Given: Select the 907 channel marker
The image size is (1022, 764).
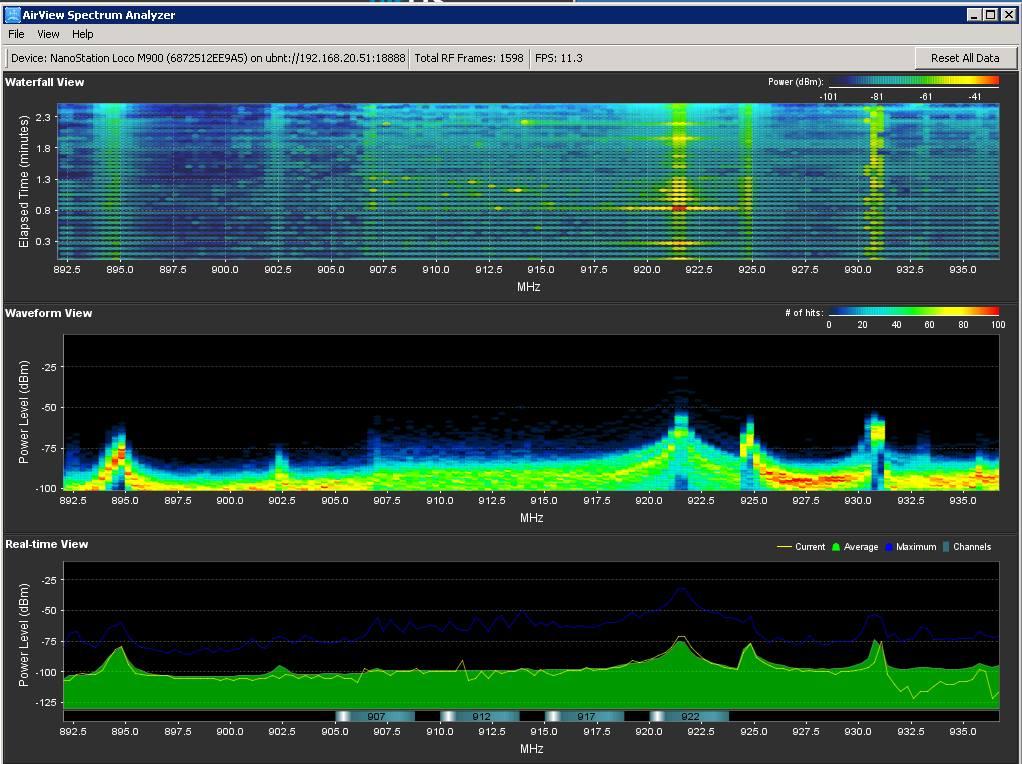Looking at the screenshot, I should click(375, 716).
